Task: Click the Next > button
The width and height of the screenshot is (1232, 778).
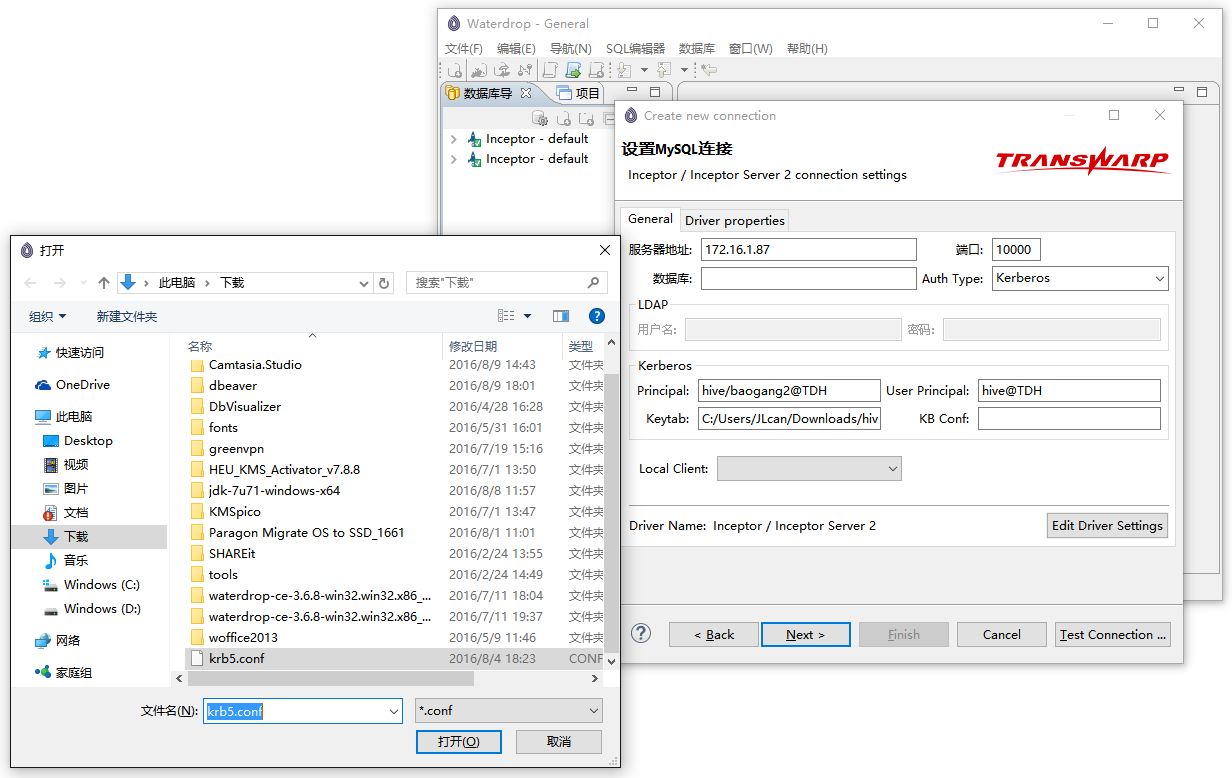Action: tap(805, 634)
